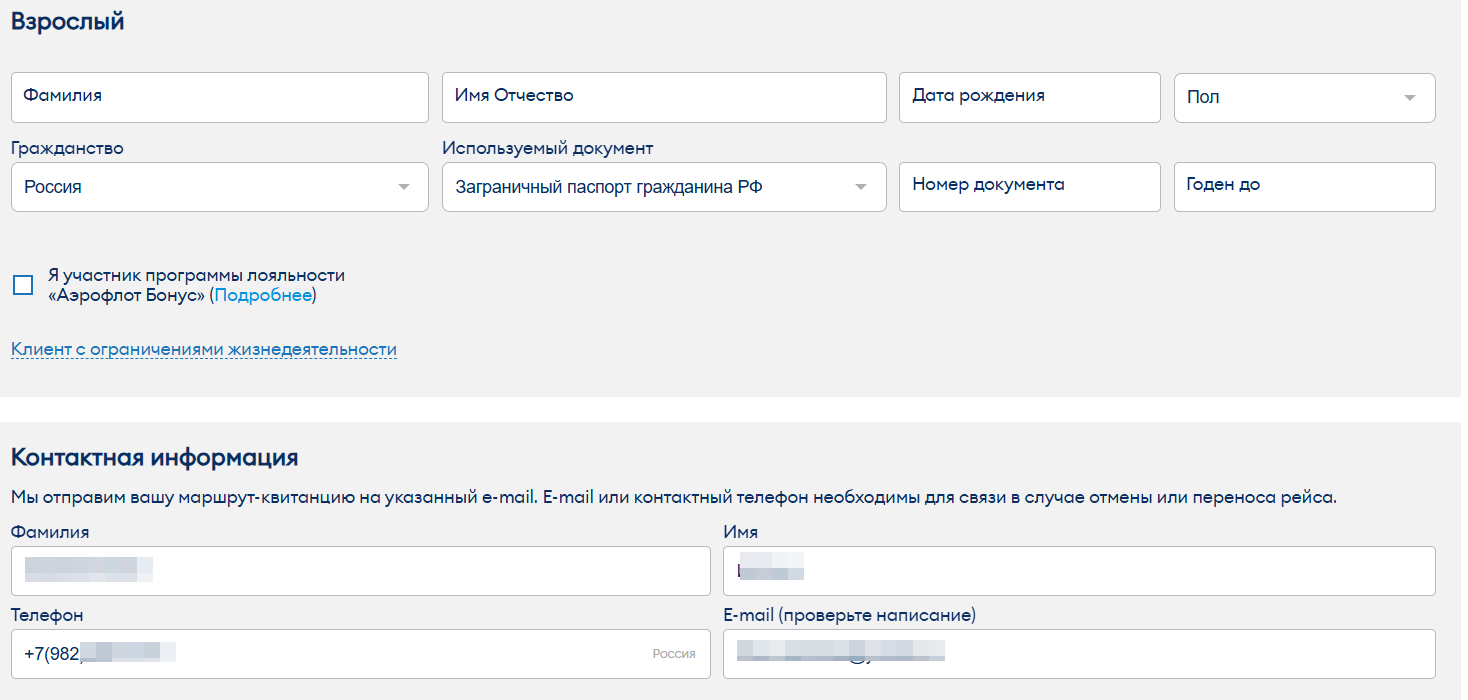The width and height of the screenshot is (1468, 700).
Task: Click the arrow icon in Пол selector
Action: pyautogui.click(x=1410, y=98)
